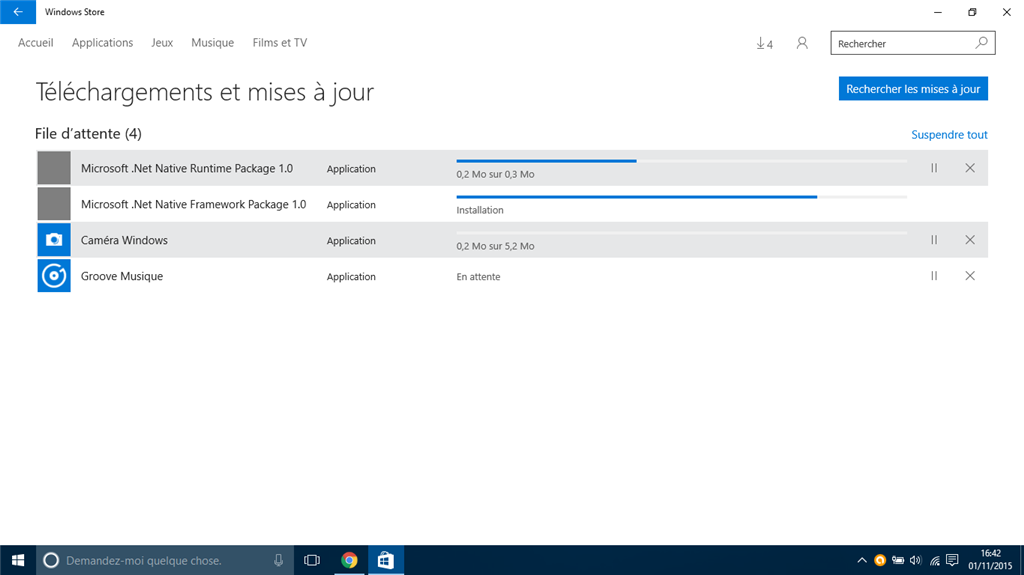The height and width of the screenshot is (575, 1024).
Task: Click the battery icon in tray
Action: tap(898, 560)
